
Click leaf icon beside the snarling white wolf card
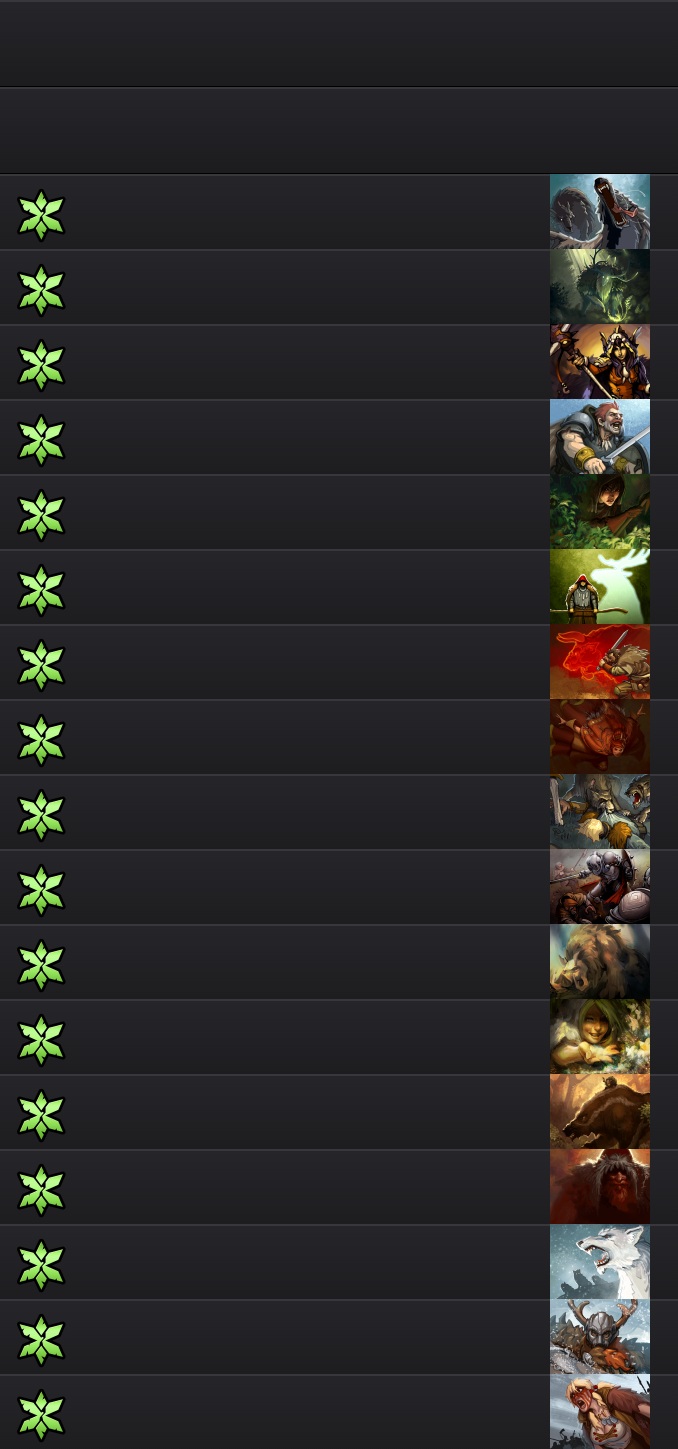click(x=41, y=1265)
